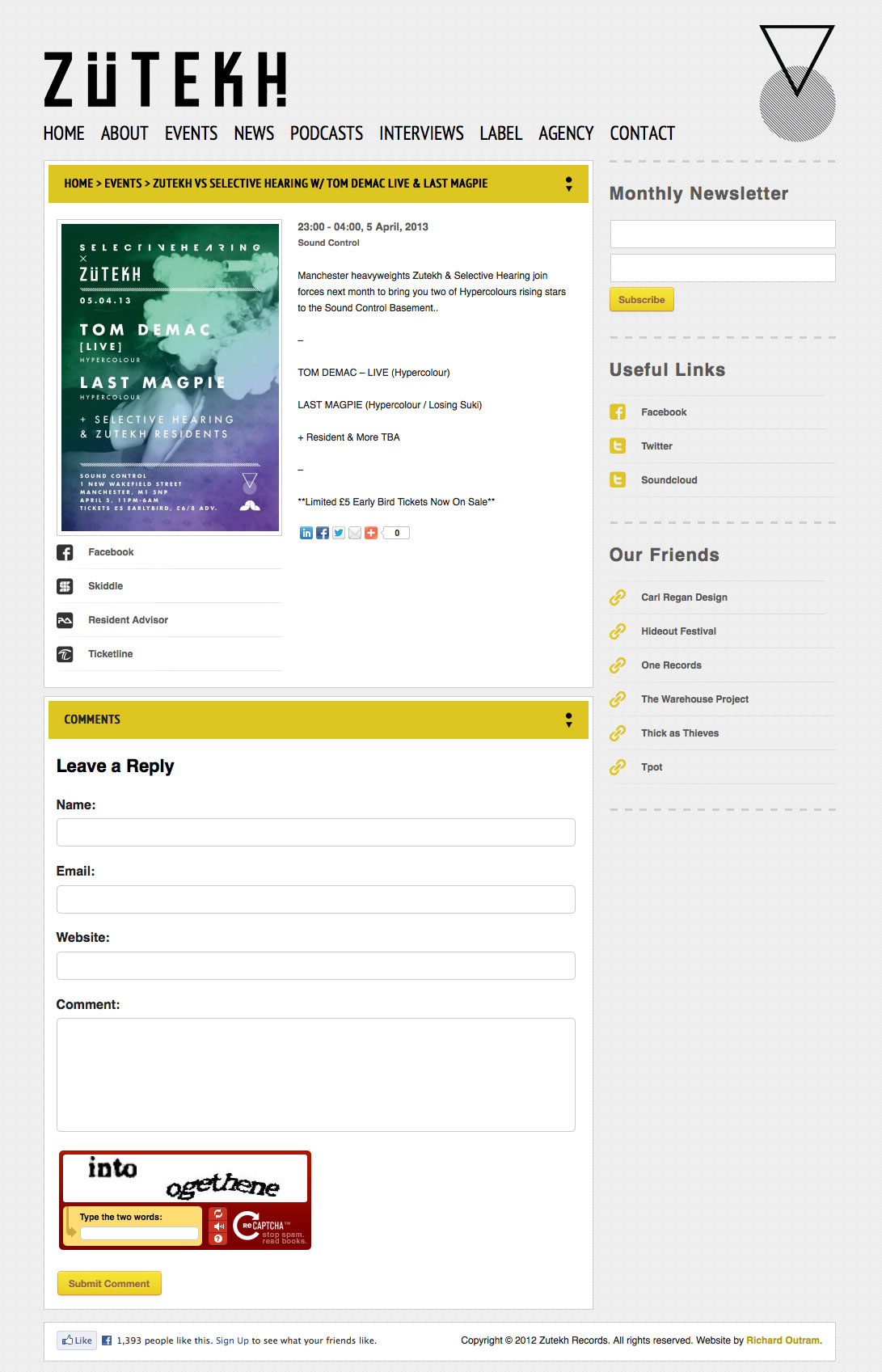882x1372 pixels.
Task: Click the Website input field
Action: (316, 965)
